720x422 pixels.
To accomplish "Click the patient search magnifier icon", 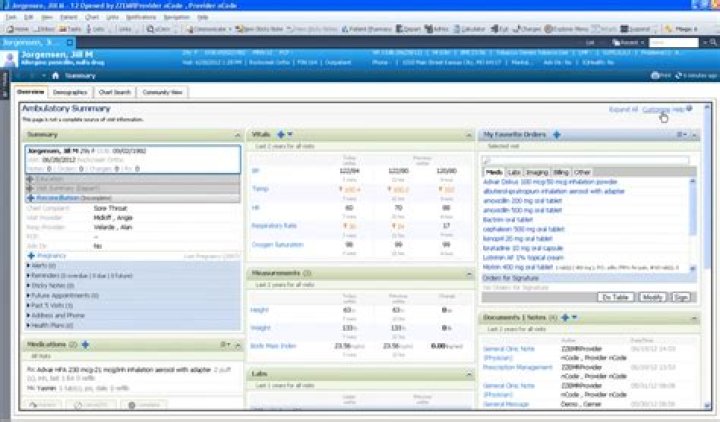I will (713, 42).
